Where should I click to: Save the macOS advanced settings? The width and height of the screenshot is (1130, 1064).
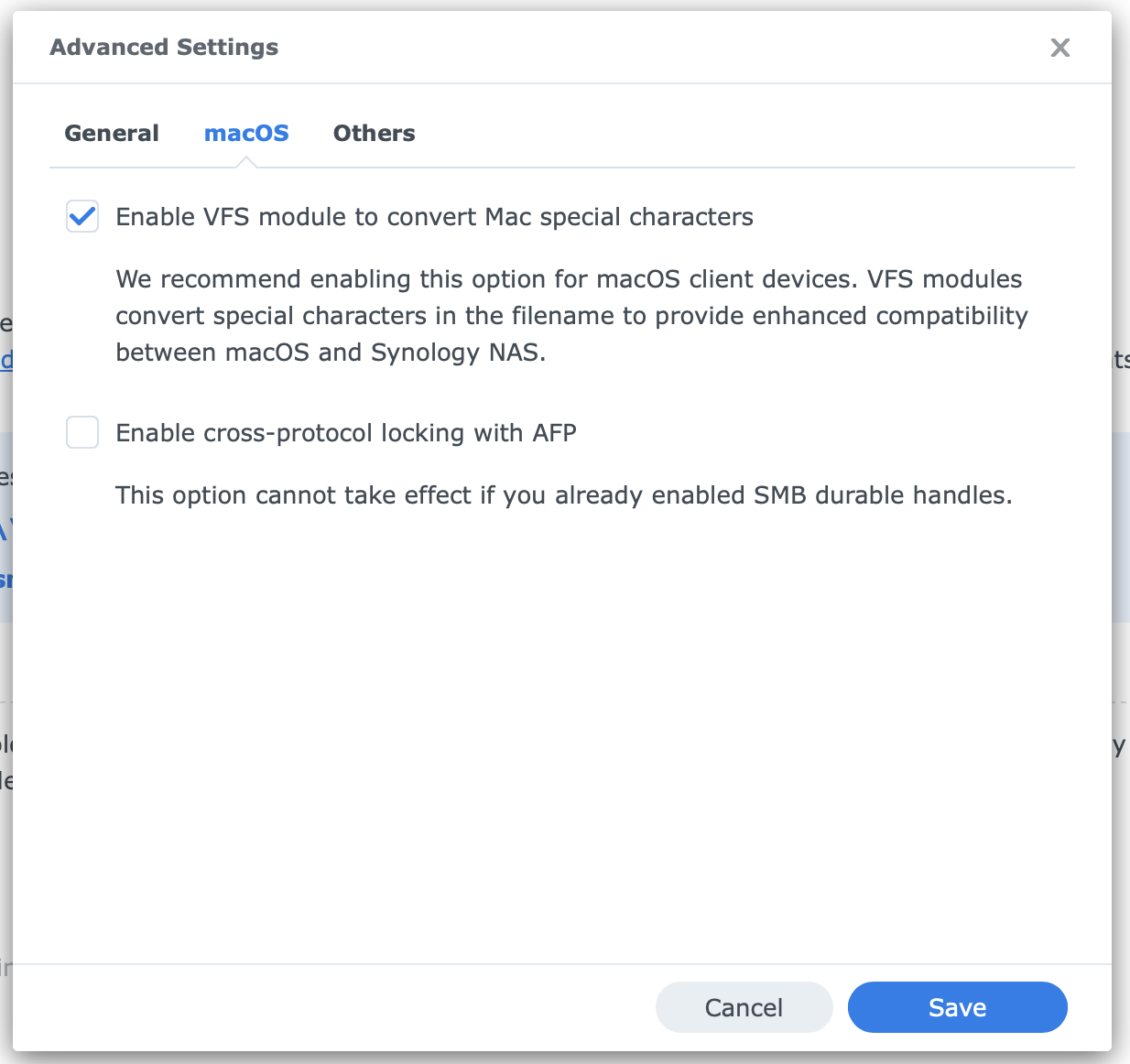[957, 1007]
